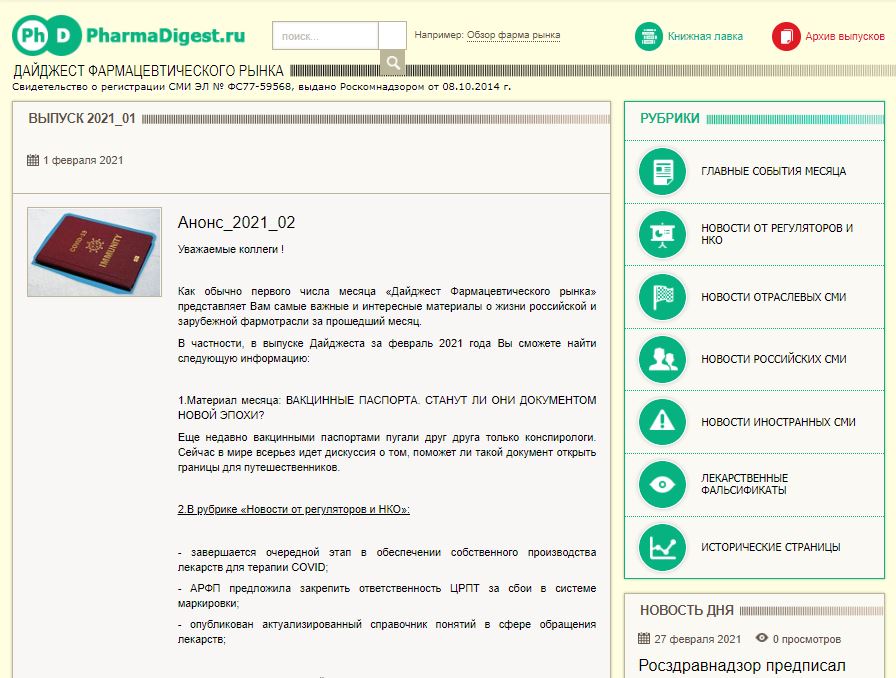Image resolution: width=896 pixels, height=678 pixels.
Task: Click the Лекарственные фальсификаты eye icon
Action: point(662,485)
